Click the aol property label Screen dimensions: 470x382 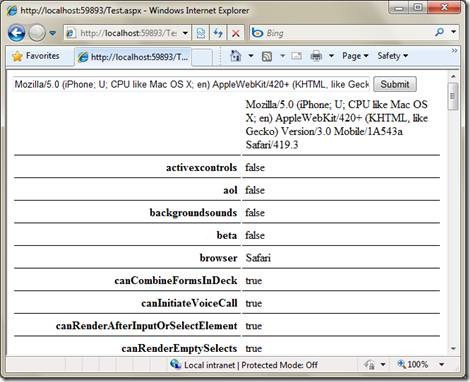[230, 190]
